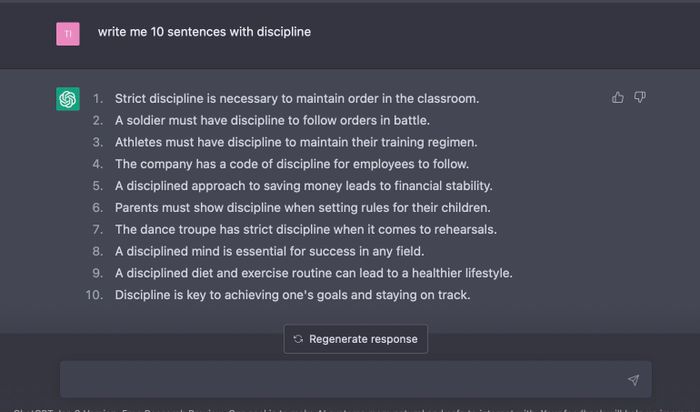Image resolution: width=700 pixels, height=412 pixels.
Task: Click sentence 6 about parents setting rules
Action: tap(303, 208)
